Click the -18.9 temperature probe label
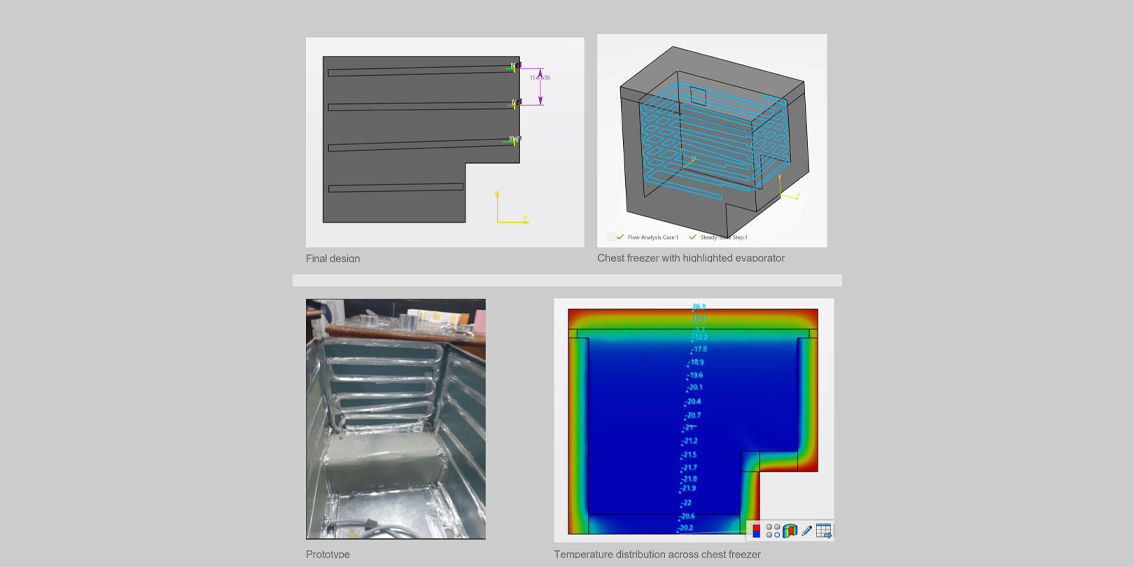 point(696,362)
